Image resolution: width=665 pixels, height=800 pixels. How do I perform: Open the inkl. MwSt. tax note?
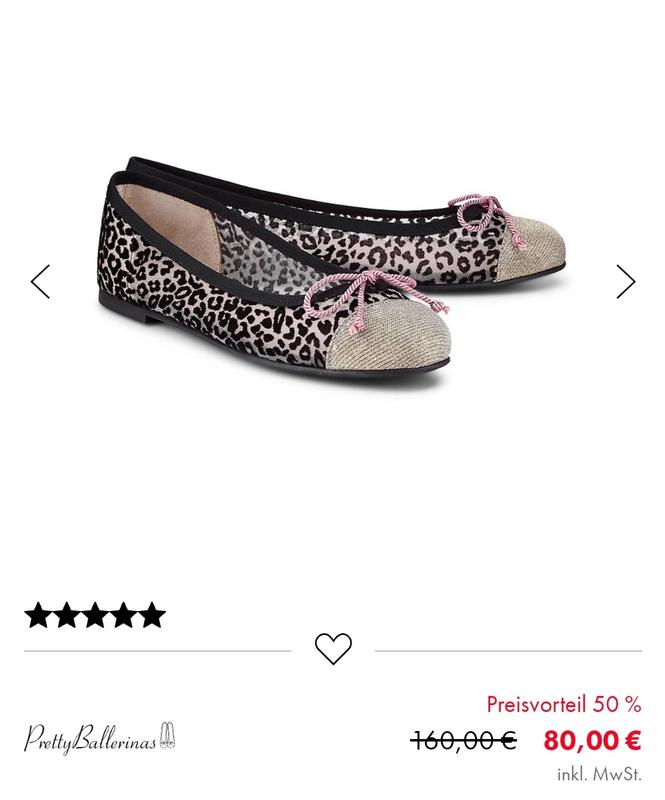599,774
